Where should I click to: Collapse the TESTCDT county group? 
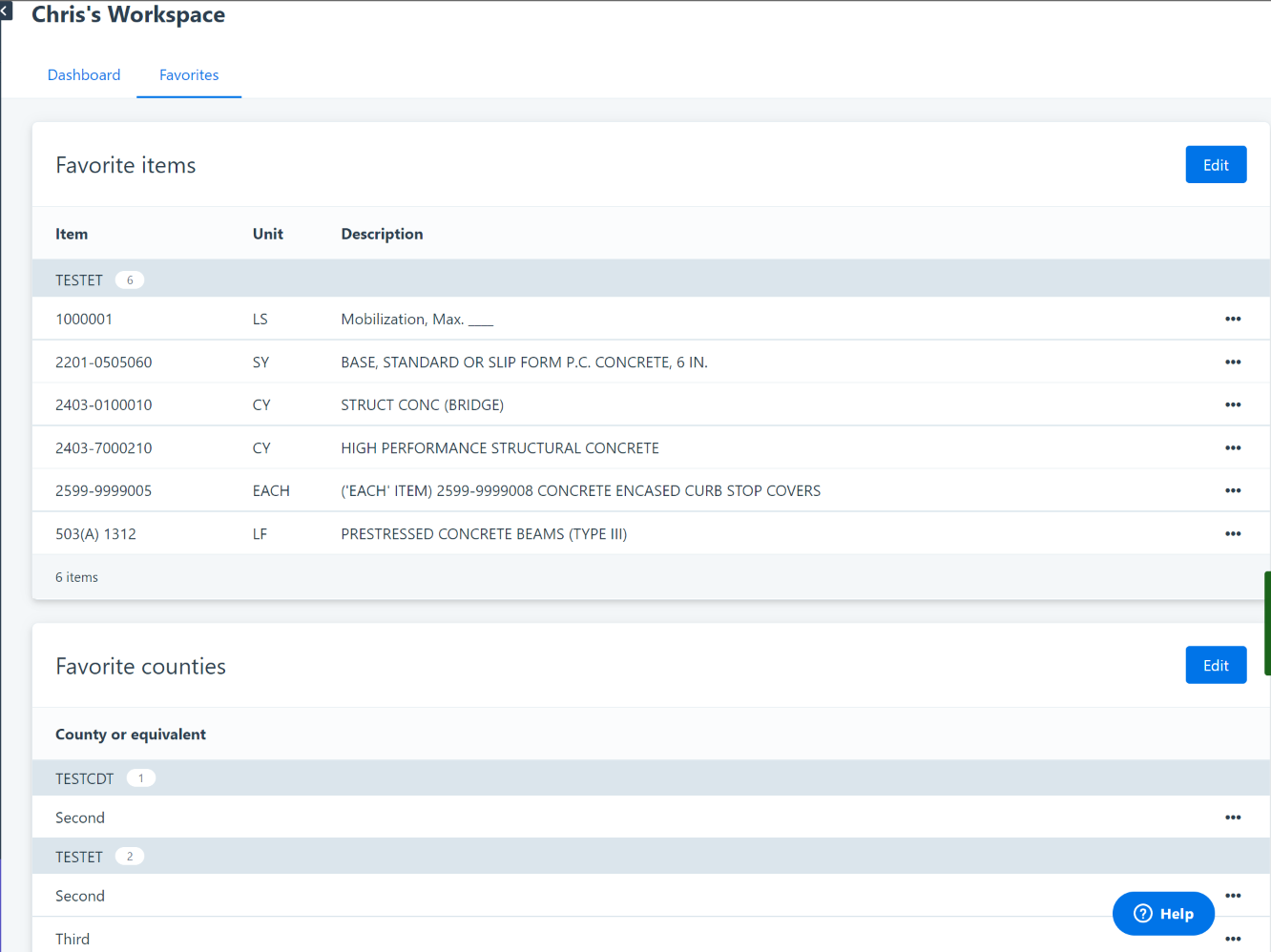coord(84,778)
